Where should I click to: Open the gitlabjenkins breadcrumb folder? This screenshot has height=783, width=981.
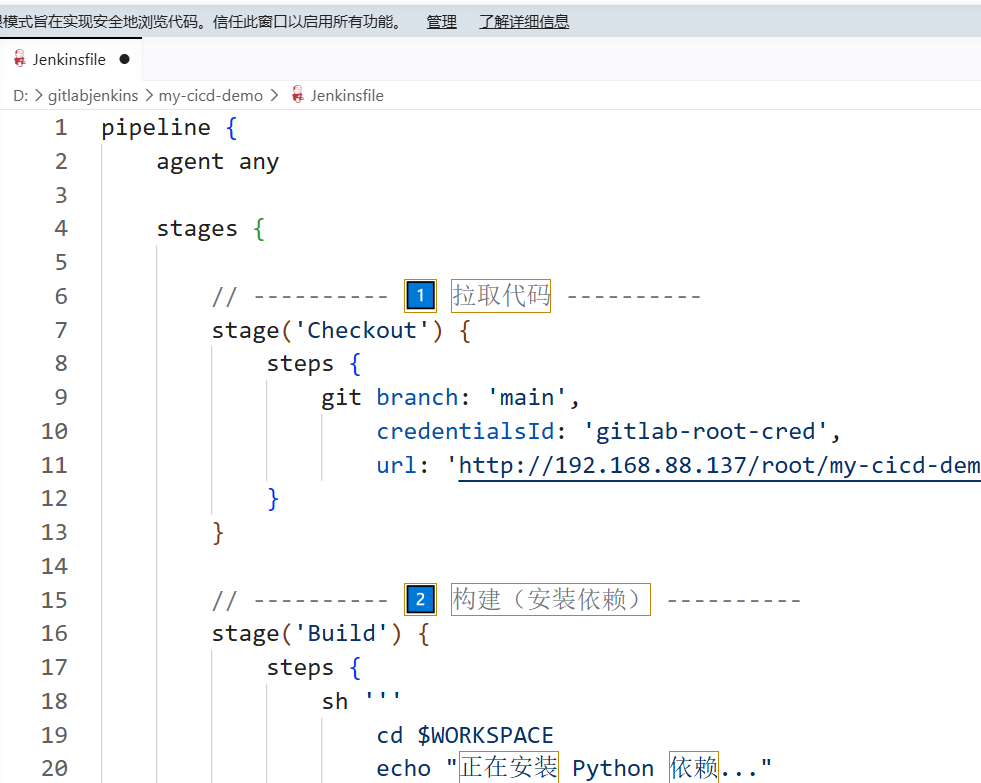coord(93,96)
